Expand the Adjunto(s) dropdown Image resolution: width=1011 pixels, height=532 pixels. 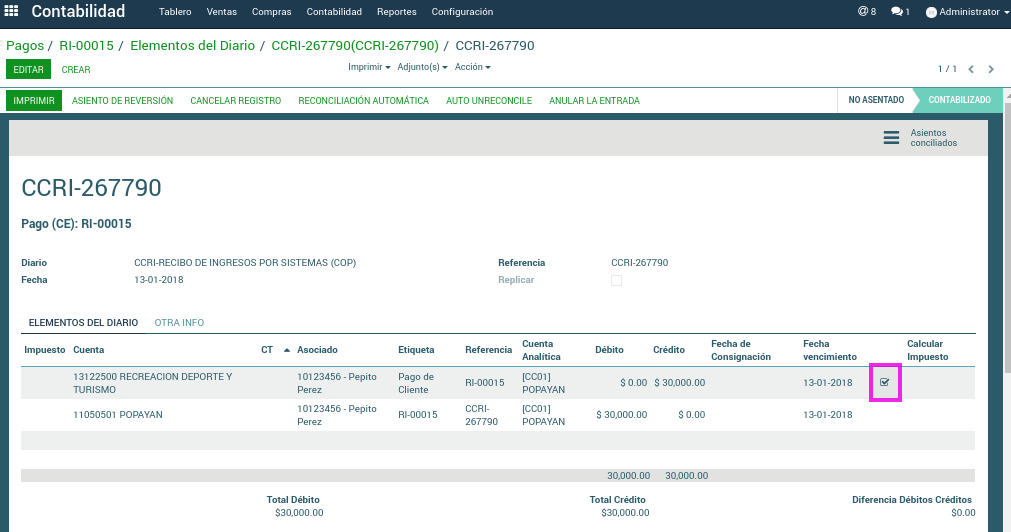click(x=422, y=67)
